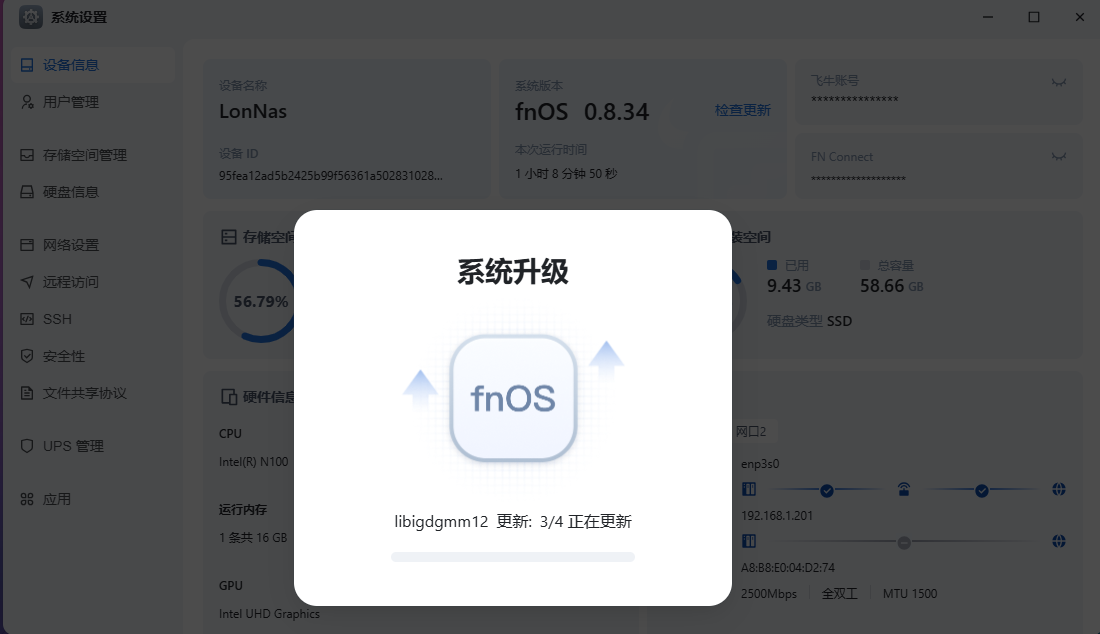
Task: Click the 硬盘类型 SSD label
Action: [x=809, y=321]
